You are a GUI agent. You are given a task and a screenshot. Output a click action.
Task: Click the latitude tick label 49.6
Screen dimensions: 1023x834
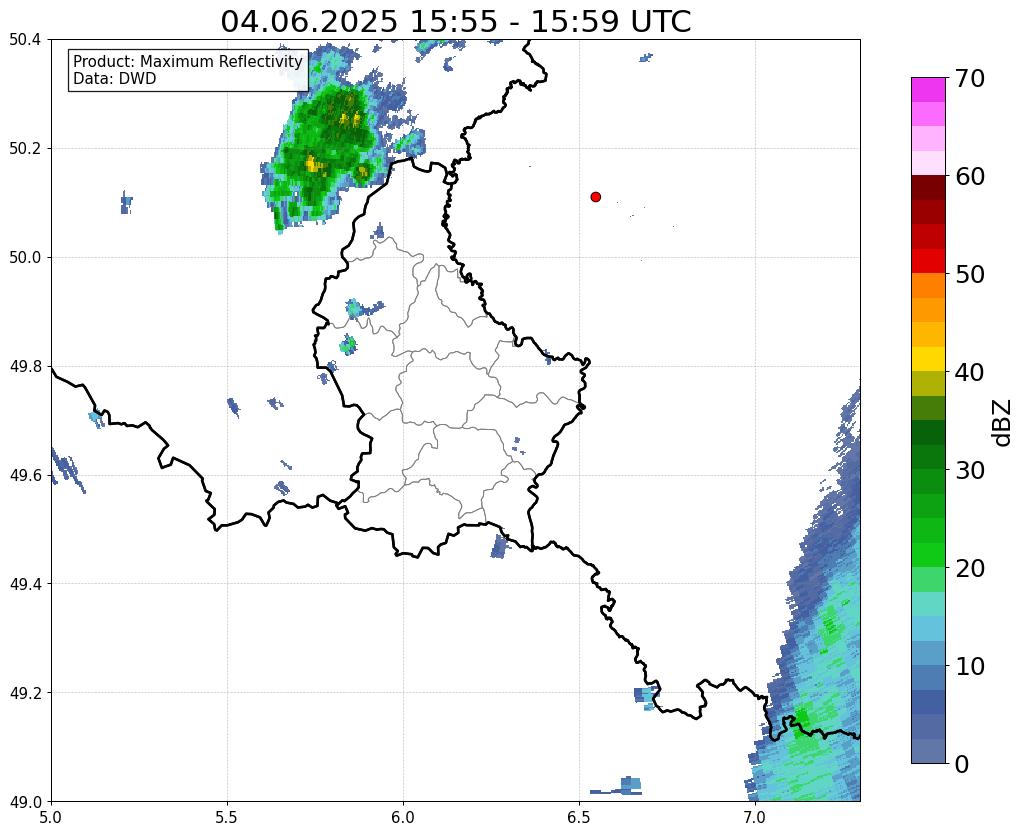click(x=25, y=475)
